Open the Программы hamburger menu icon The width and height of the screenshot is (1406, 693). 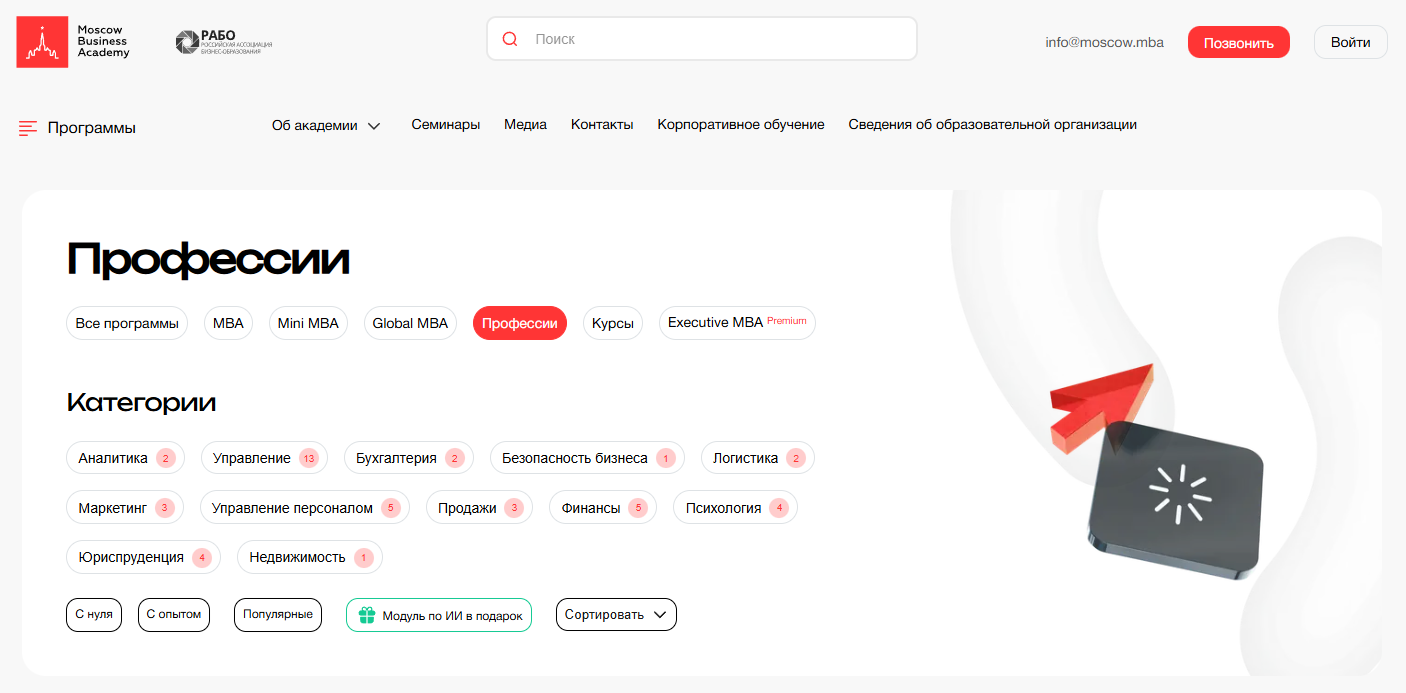[x=28, y=128]
